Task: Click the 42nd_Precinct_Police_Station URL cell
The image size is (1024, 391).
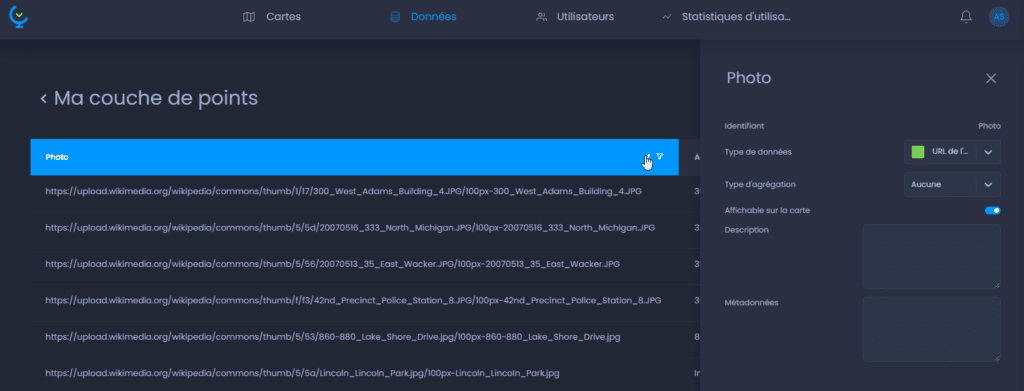Action: click(x=353, y=300)
